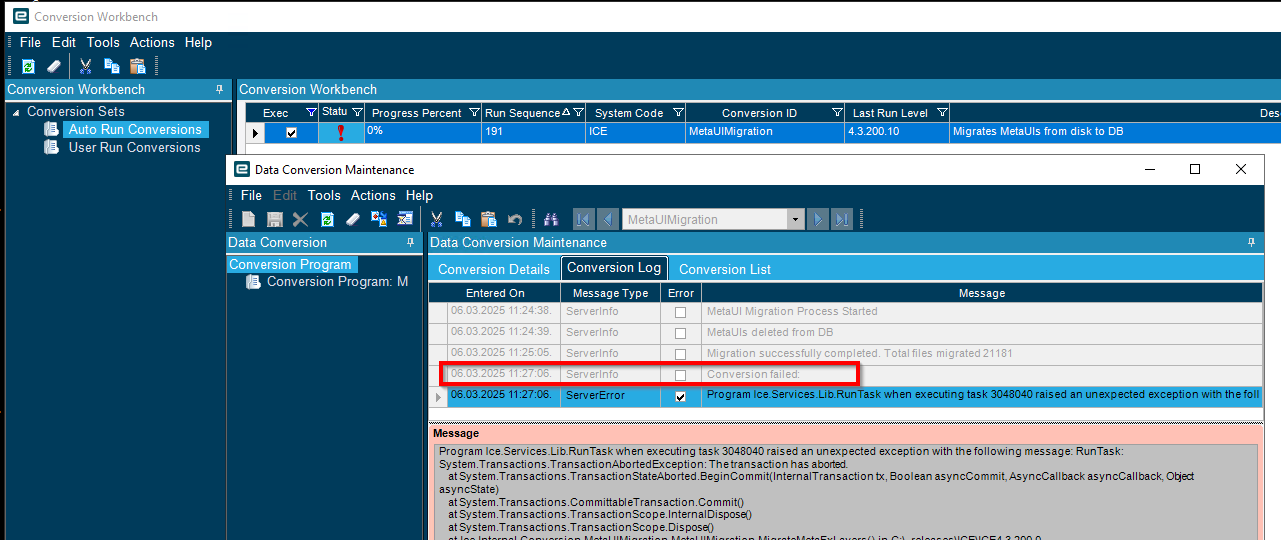Click the Program Ice.Services.Lib.RunTask message cell
The image size is (1281, 540).
[x=982, y=396]
